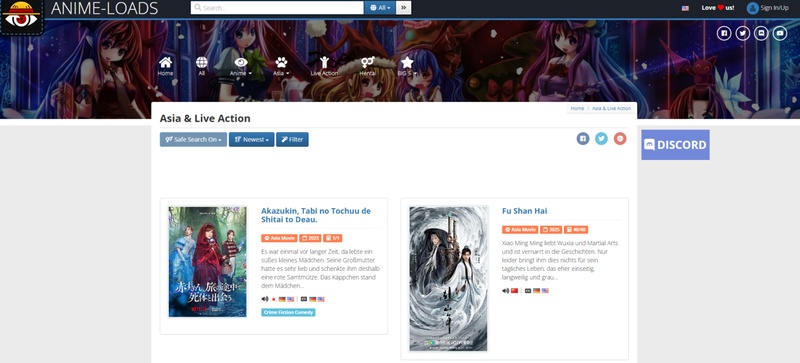Viewport: 800px width, 363px height.
Task: Open the Newest sort dropdown
Action: [252, 139]
